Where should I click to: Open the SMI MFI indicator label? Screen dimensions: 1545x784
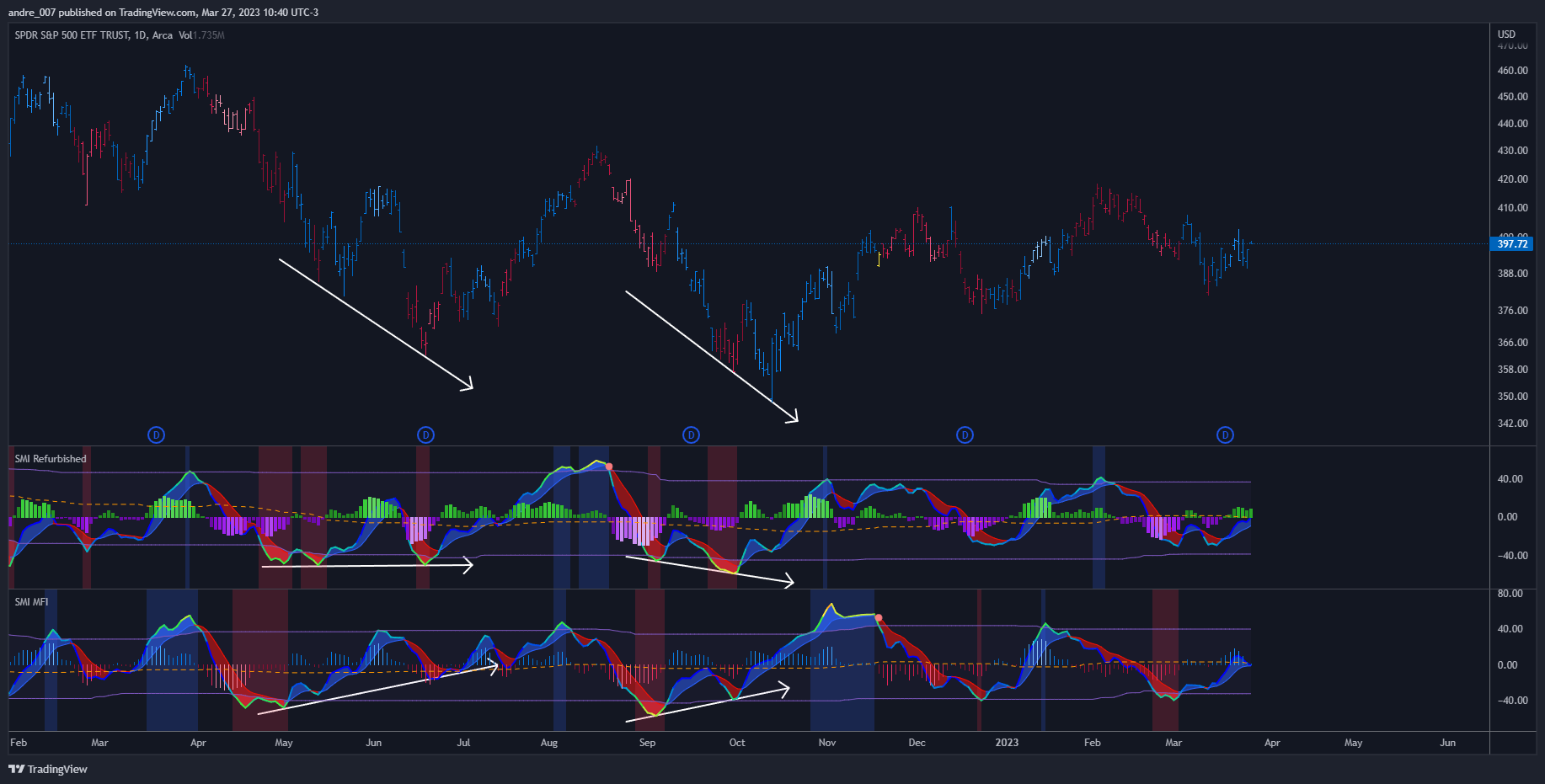coord(31,602)
